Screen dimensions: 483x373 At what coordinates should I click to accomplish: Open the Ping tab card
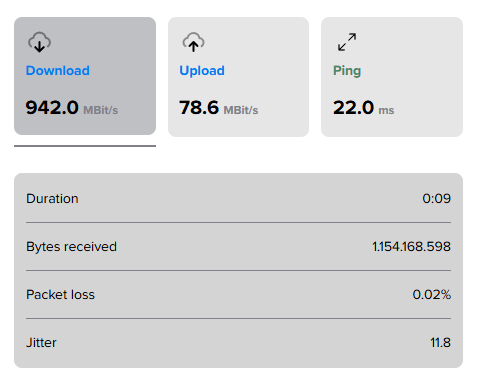point(392,77)
